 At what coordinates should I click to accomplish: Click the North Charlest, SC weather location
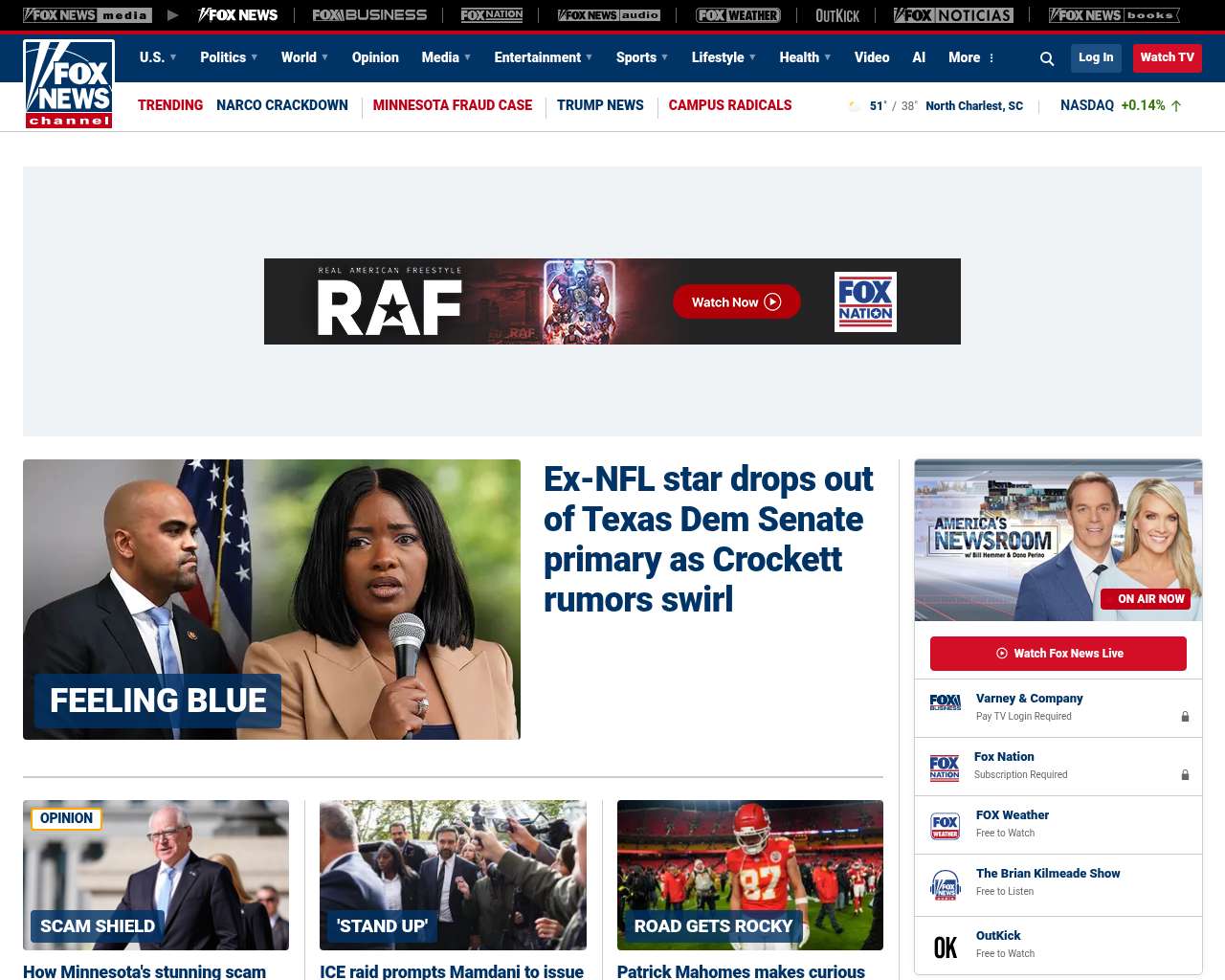pos(974,106)
